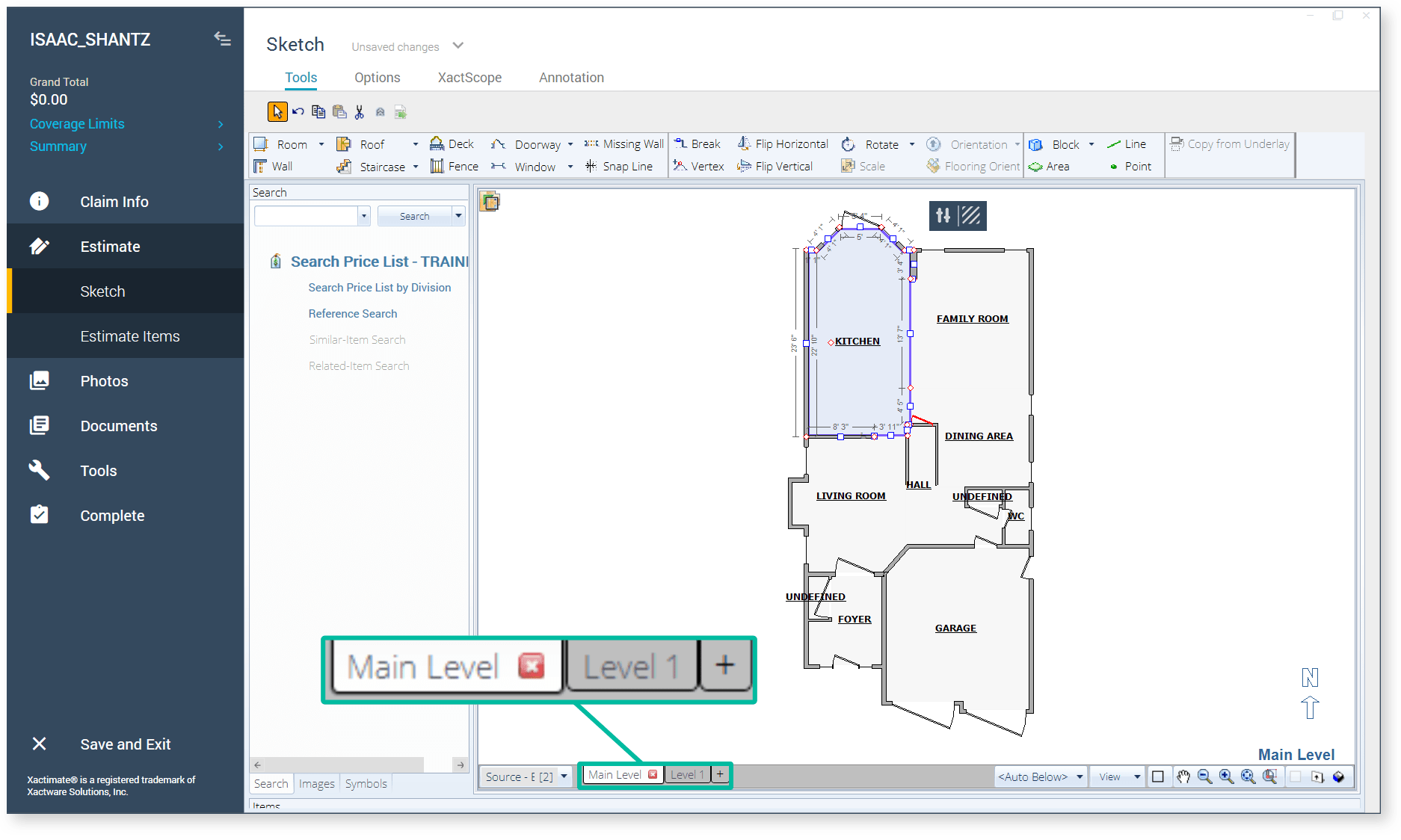
Task: Select the Missing Wall tool
Action: [625, 143]
